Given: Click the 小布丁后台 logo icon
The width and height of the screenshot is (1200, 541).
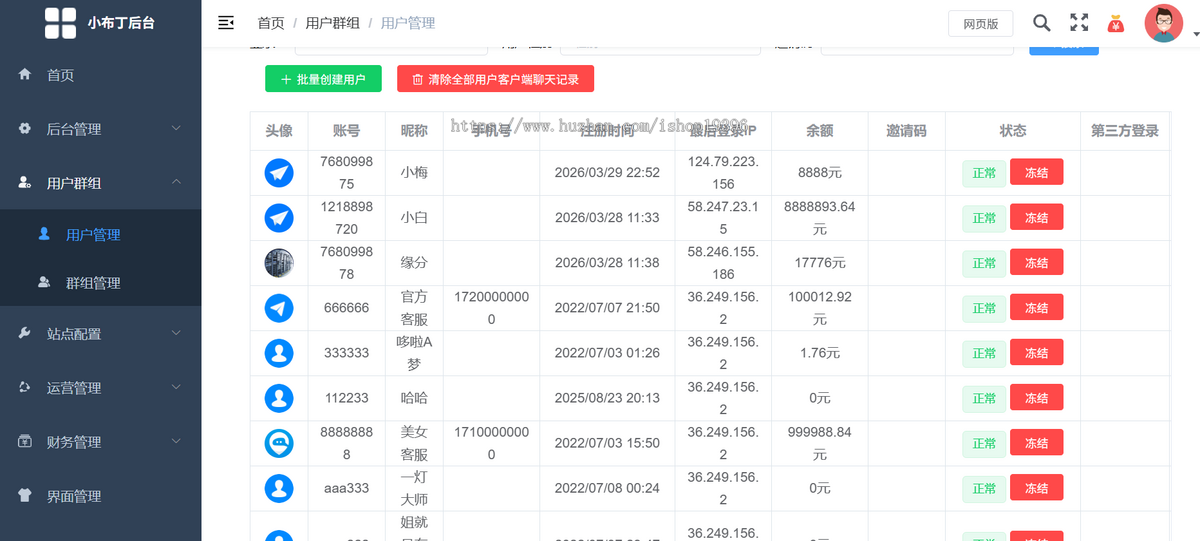Looking at the screenshot, I should 60,22.
